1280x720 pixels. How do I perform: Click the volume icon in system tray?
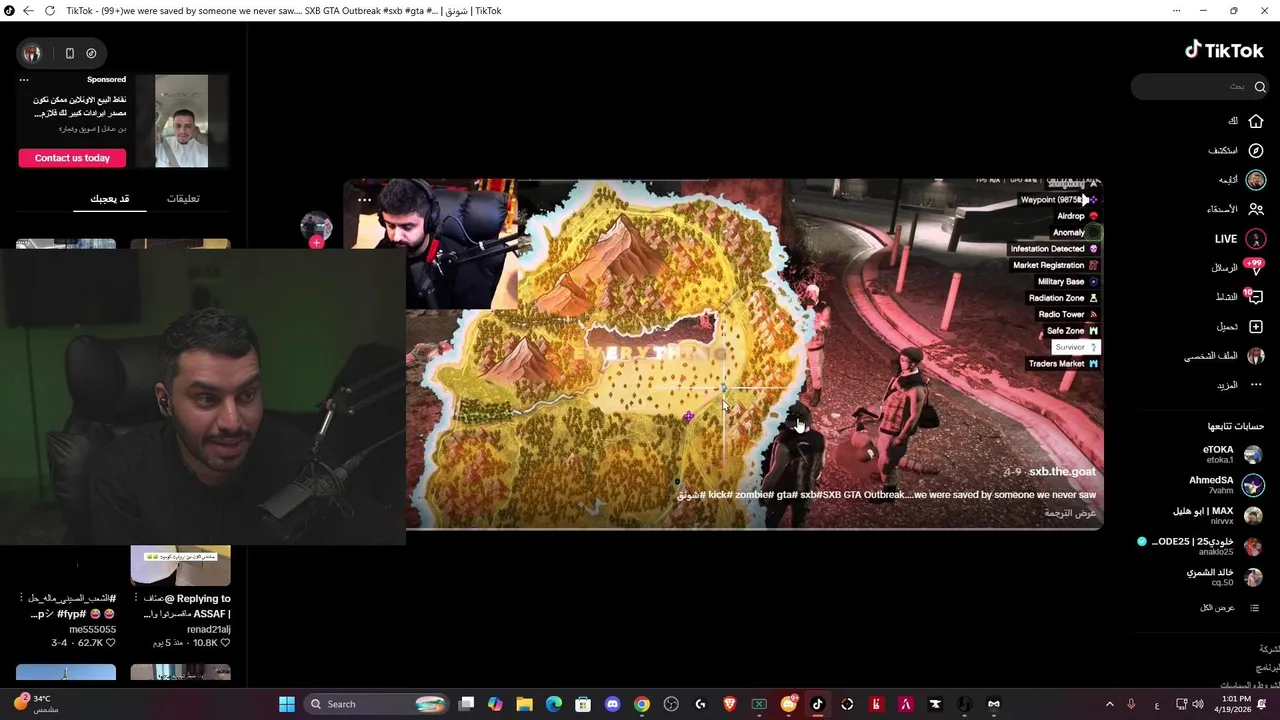(1199, 704)
